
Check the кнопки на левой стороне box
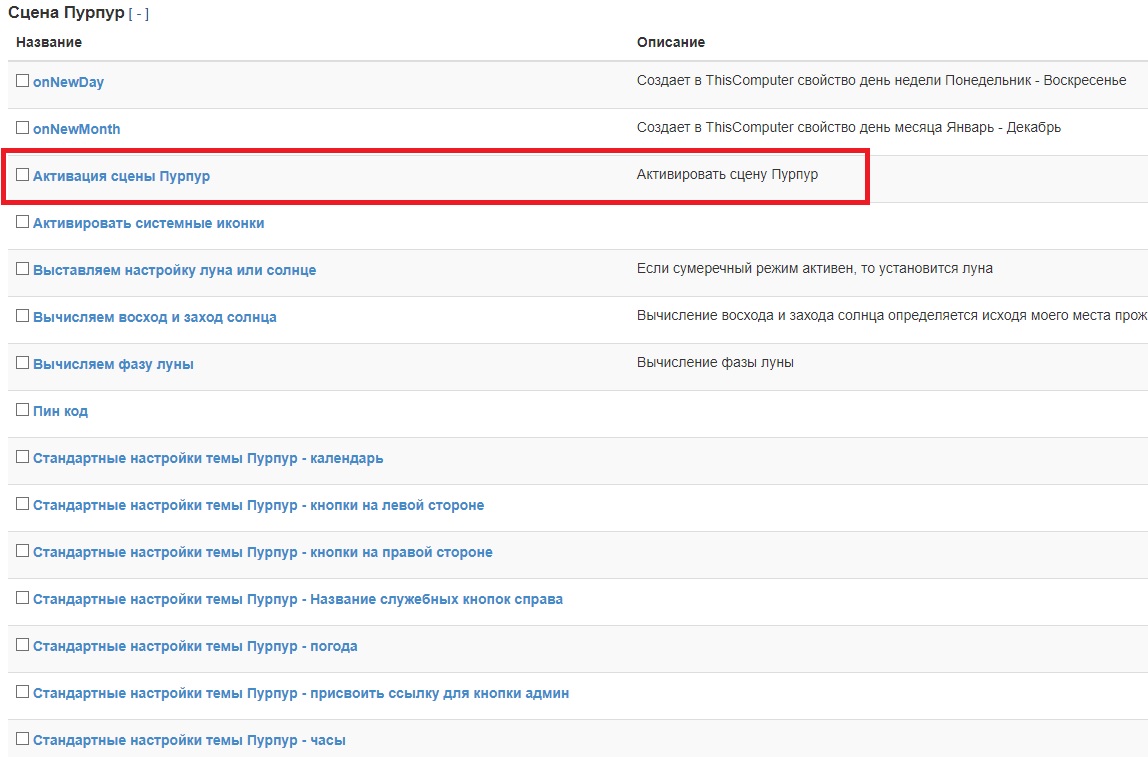pyautogui.click(x=23, y=504)
